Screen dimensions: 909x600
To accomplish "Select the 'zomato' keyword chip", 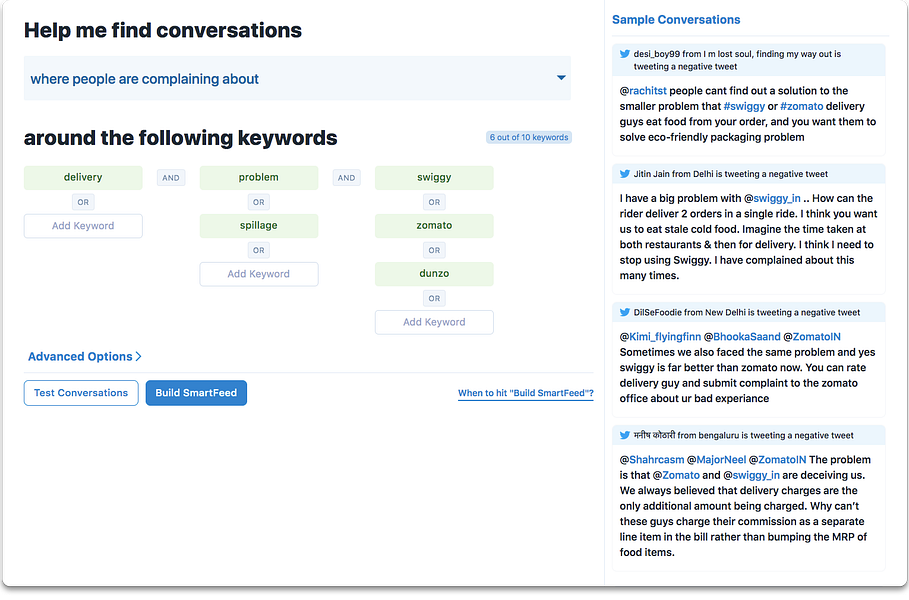I will [x=434, y=226].
